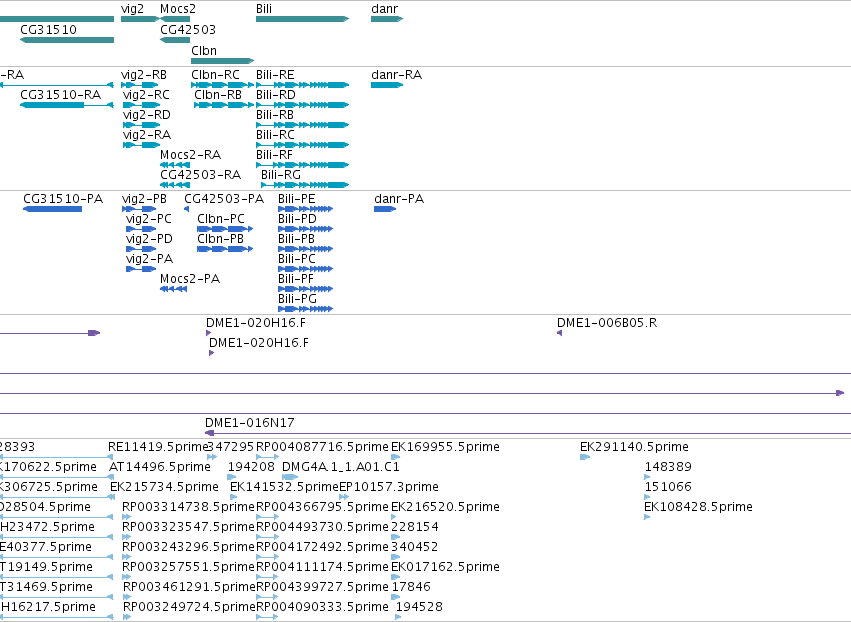The image size is (851, 622).
Task: Select protein vig2-PD
Action: click(x=141, y=249)
